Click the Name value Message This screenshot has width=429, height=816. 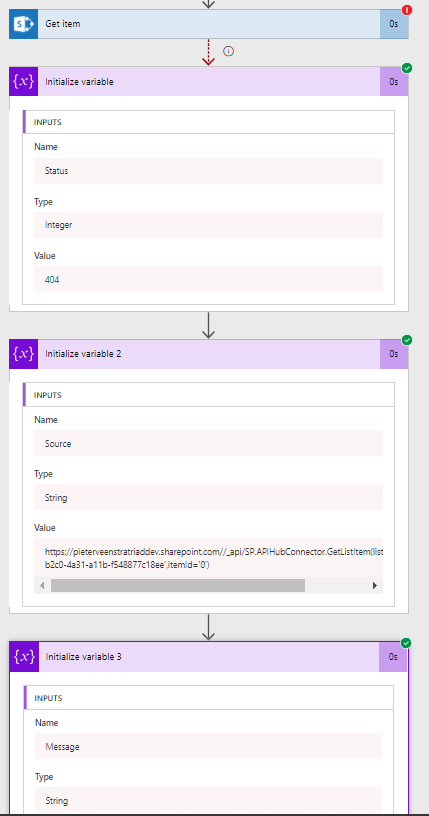pyautogui.click(x=208, y=746)
